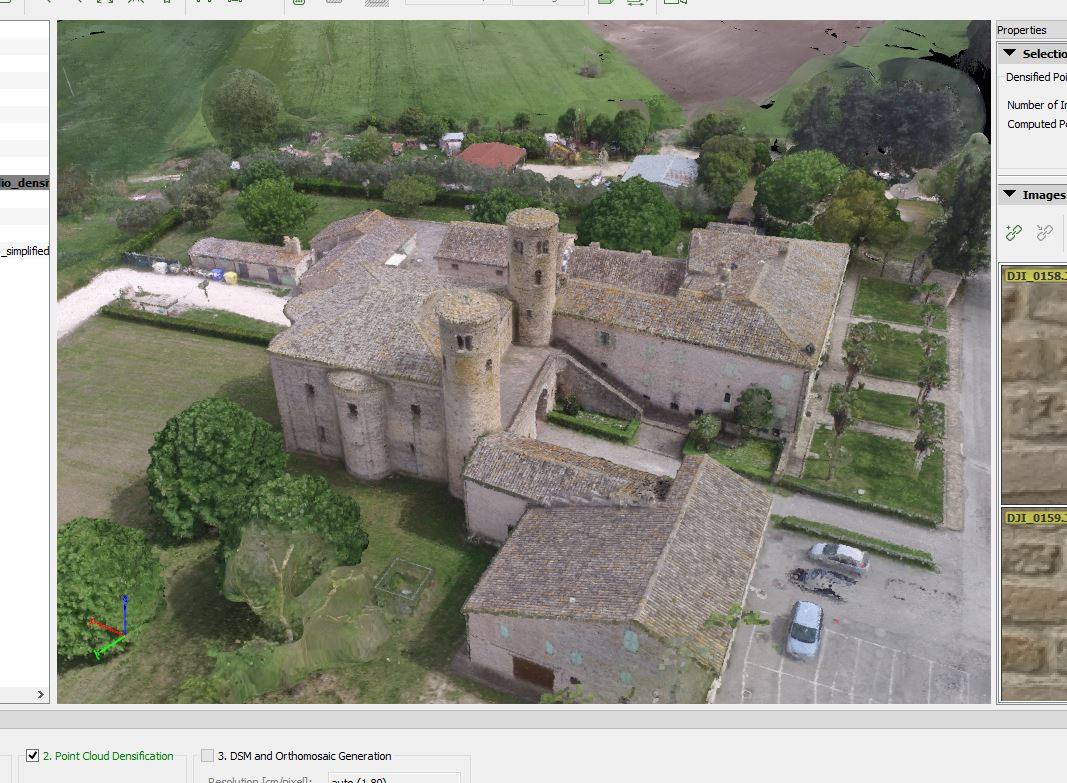Open the Resolution auto (1.80) combo box

coord(393,779)
